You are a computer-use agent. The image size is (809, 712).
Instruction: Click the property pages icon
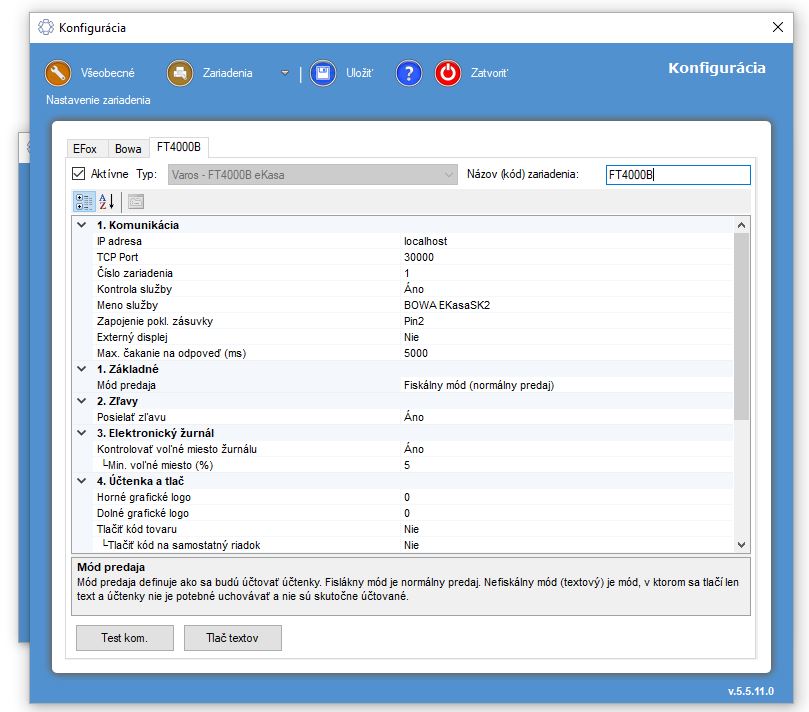click(x=136, y=201)
